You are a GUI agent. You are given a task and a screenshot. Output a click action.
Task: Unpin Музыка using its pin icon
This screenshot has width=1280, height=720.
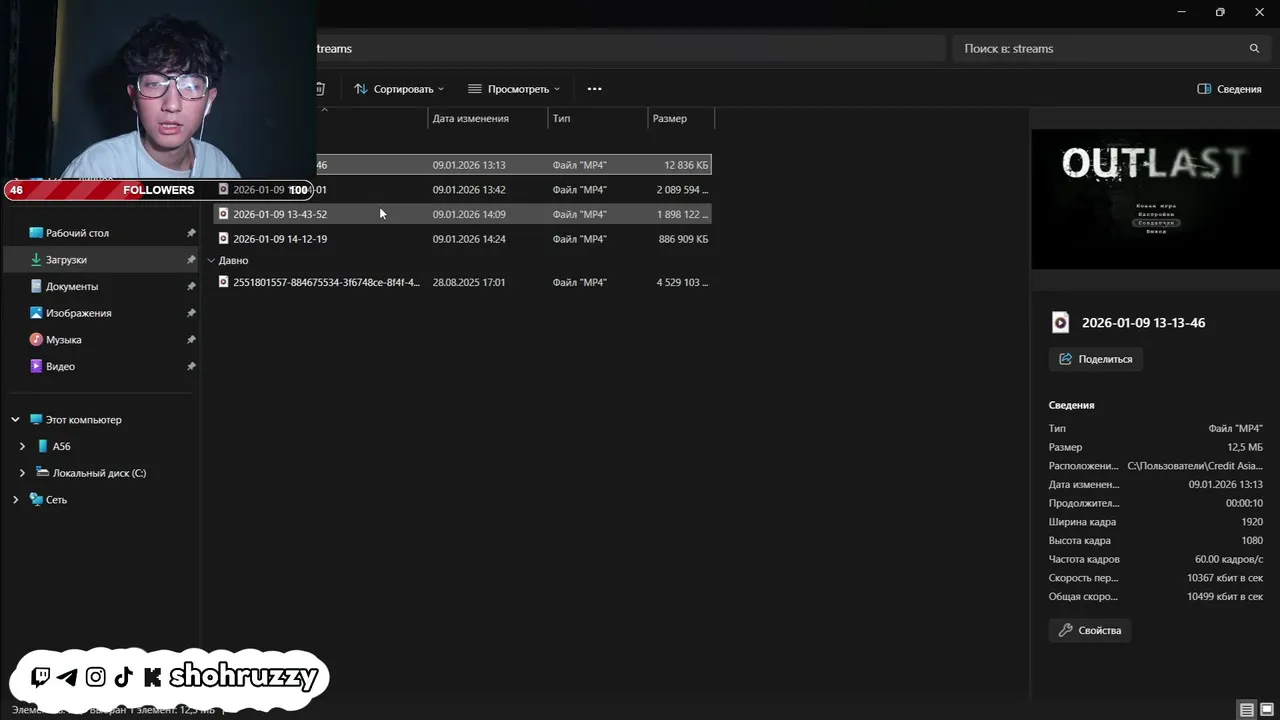point(191,340)
